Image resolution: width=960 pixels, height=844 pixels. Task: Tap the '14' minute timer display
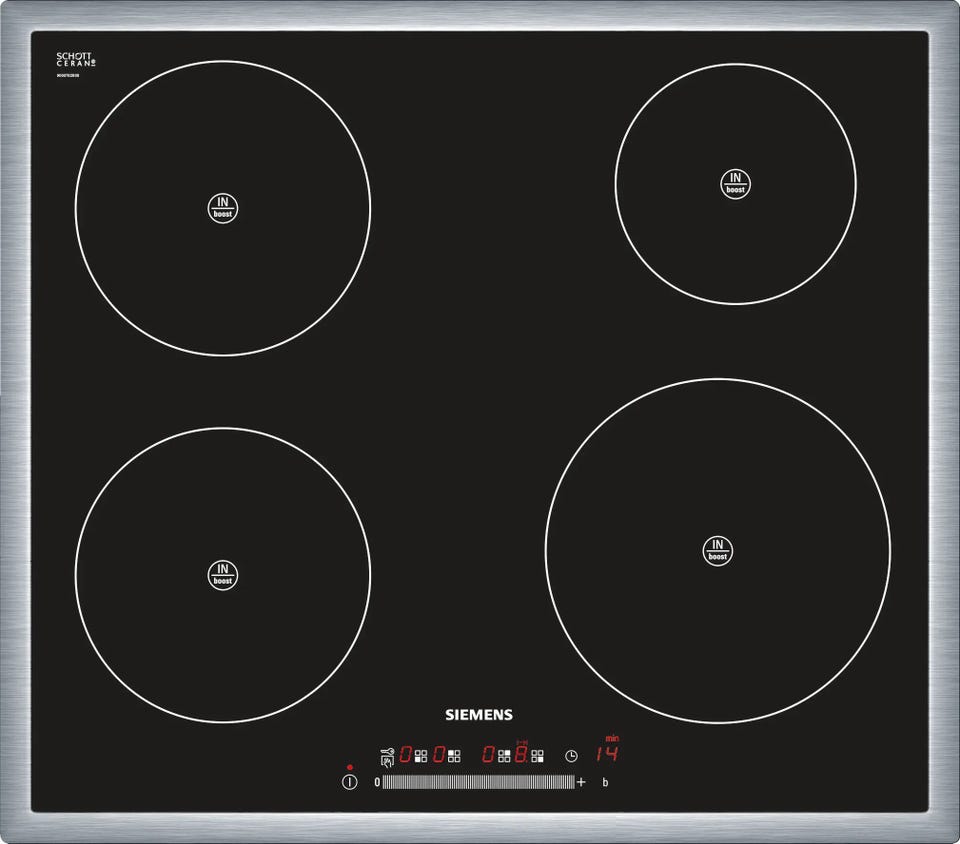pos(607,754)
